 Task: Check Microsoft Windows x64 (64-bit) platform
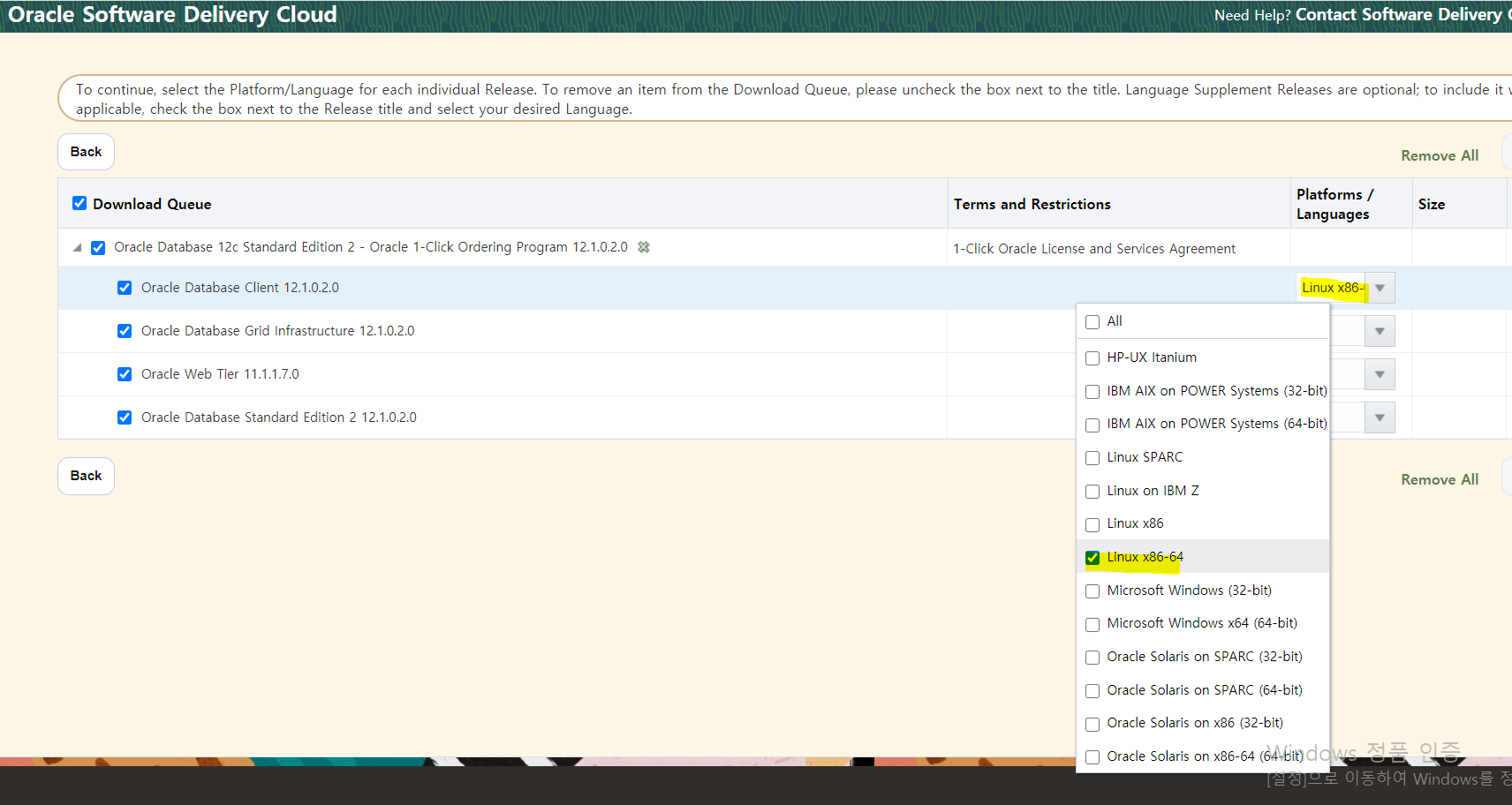1092,624
